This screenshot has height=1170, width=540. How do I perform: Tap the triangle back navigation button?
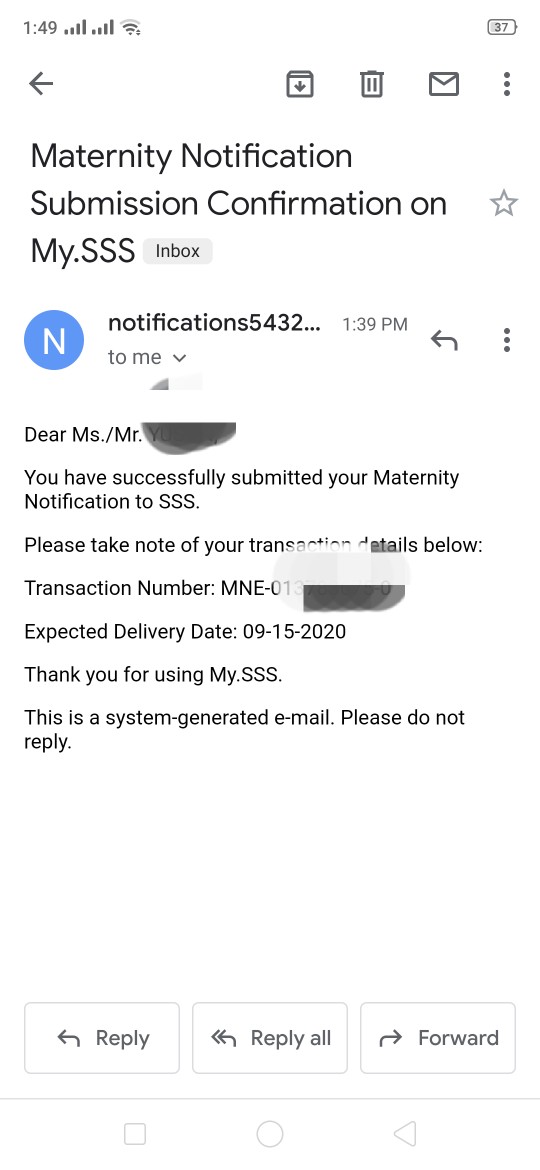point(404,1134)
